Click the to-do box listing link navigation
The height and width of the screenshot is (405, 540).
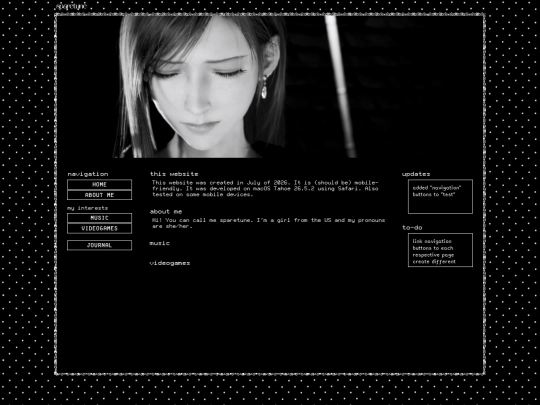pyautogui.click(x=440, y=250)
